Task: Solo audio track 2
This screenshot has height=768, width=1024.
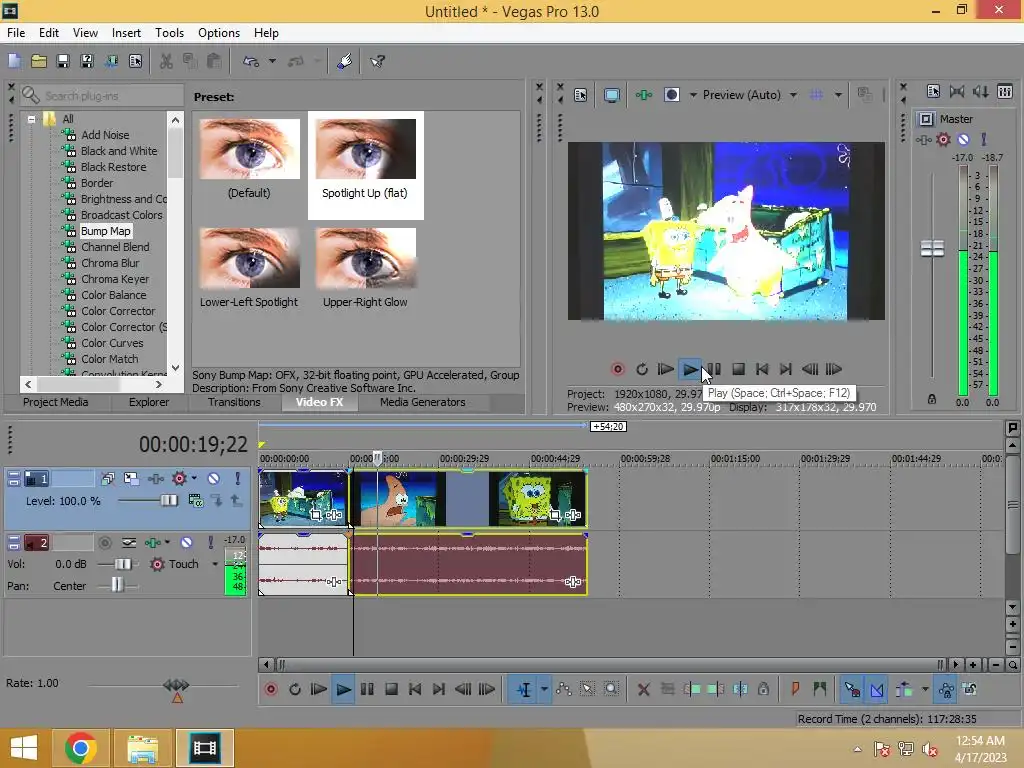Action: coord(210,543)
